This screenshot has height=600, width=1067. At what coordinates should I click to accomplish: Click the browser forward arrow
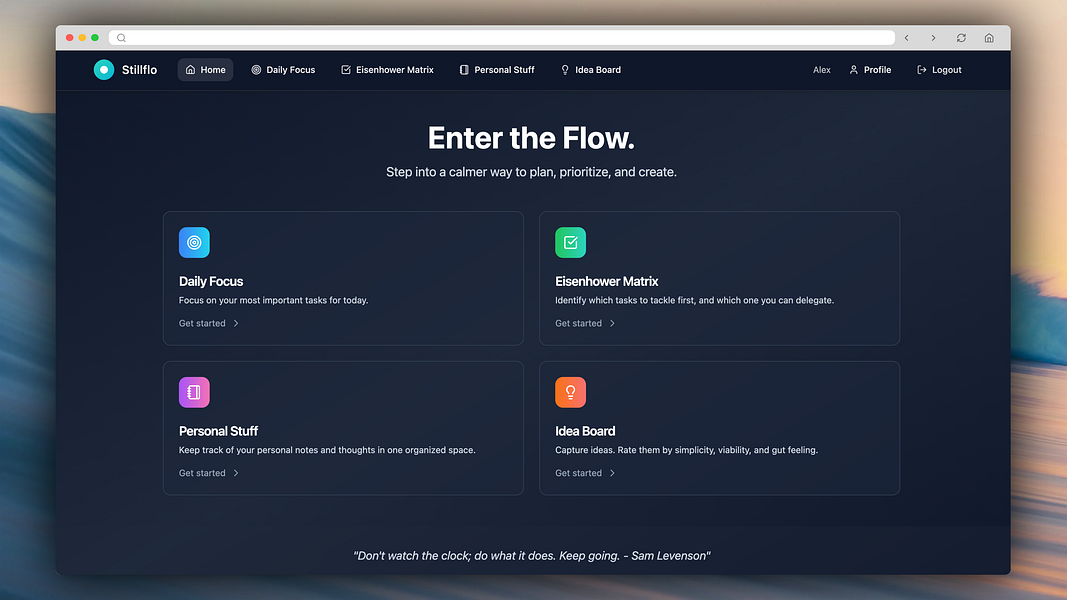click(x=933, y=38)
